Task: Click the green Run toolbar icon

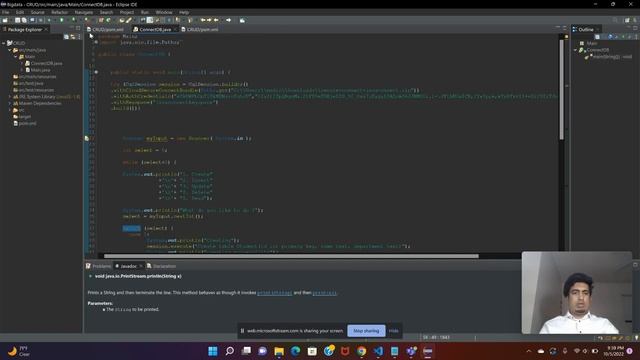Action: (x=62, y=20)
